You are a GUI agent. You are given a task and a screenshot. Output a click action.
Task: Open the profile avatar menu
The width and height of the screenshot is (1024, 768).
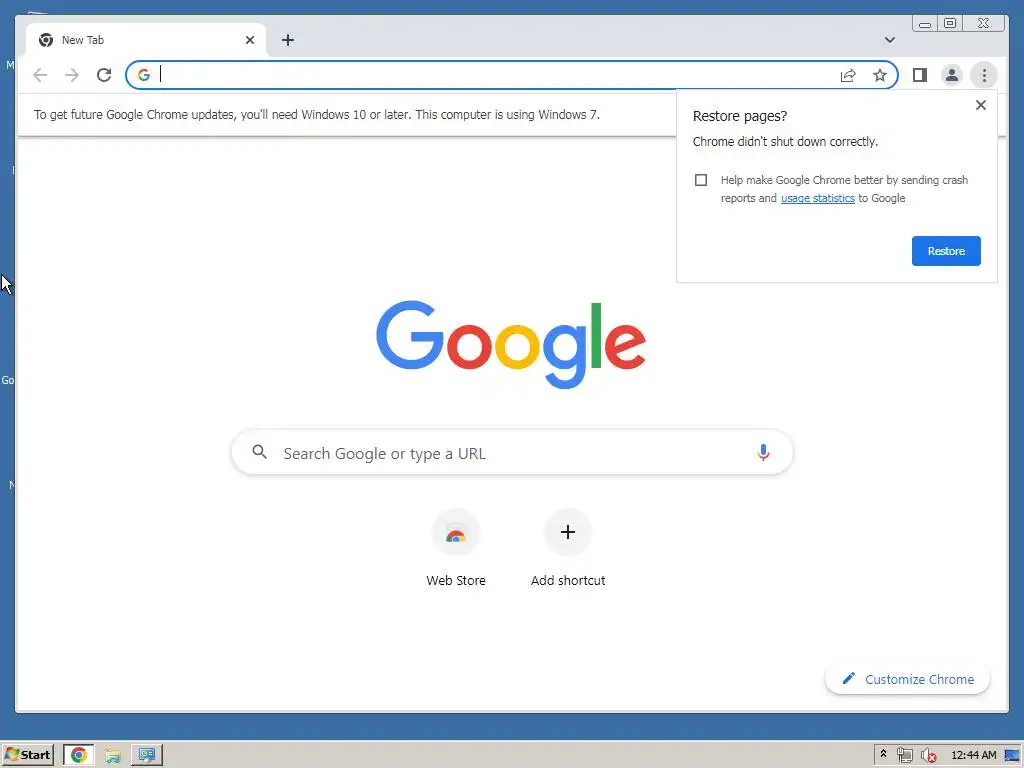coord(952,75)
